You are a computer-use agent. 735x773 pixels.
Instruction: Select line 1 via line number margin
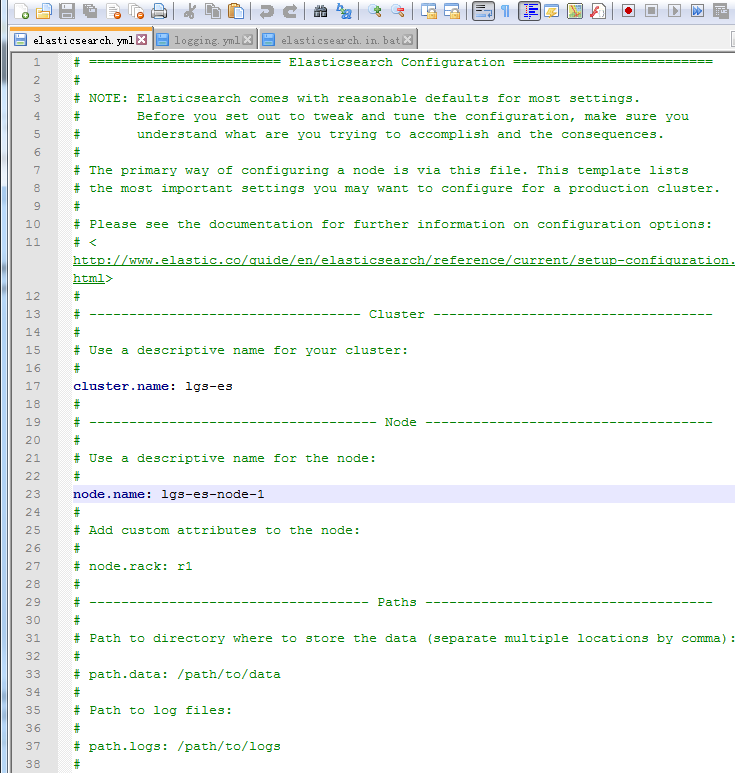tap(36, 62)
